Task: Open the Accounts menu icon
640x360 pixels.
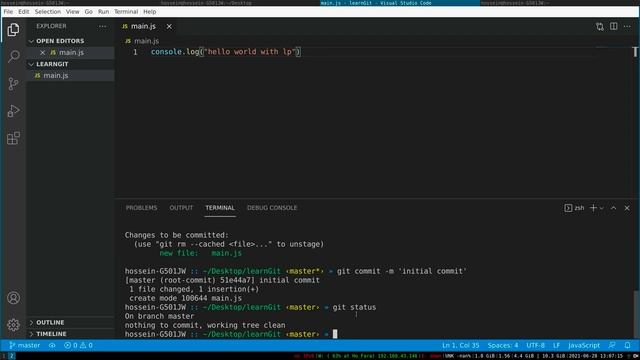Action: [13, 298]
